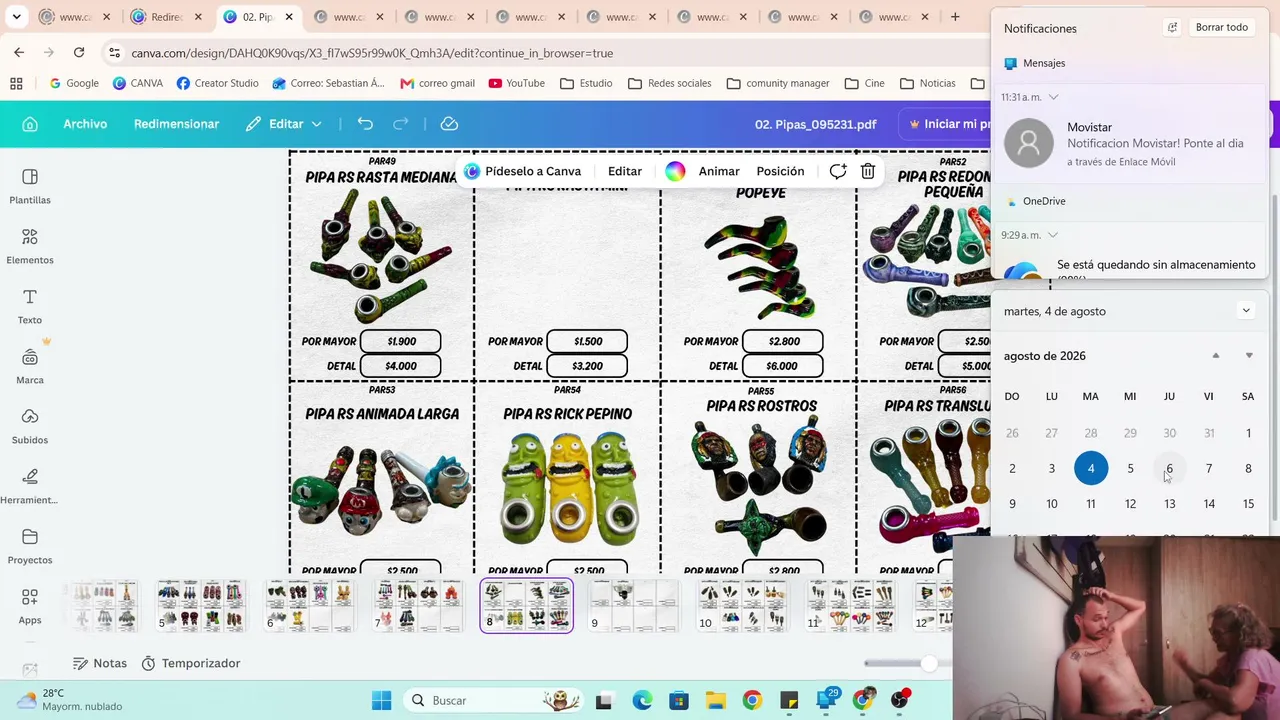This screenshot has height=720, width=1280.
Task: Click Editar in the floating toolbar
Action: (625, 171)
